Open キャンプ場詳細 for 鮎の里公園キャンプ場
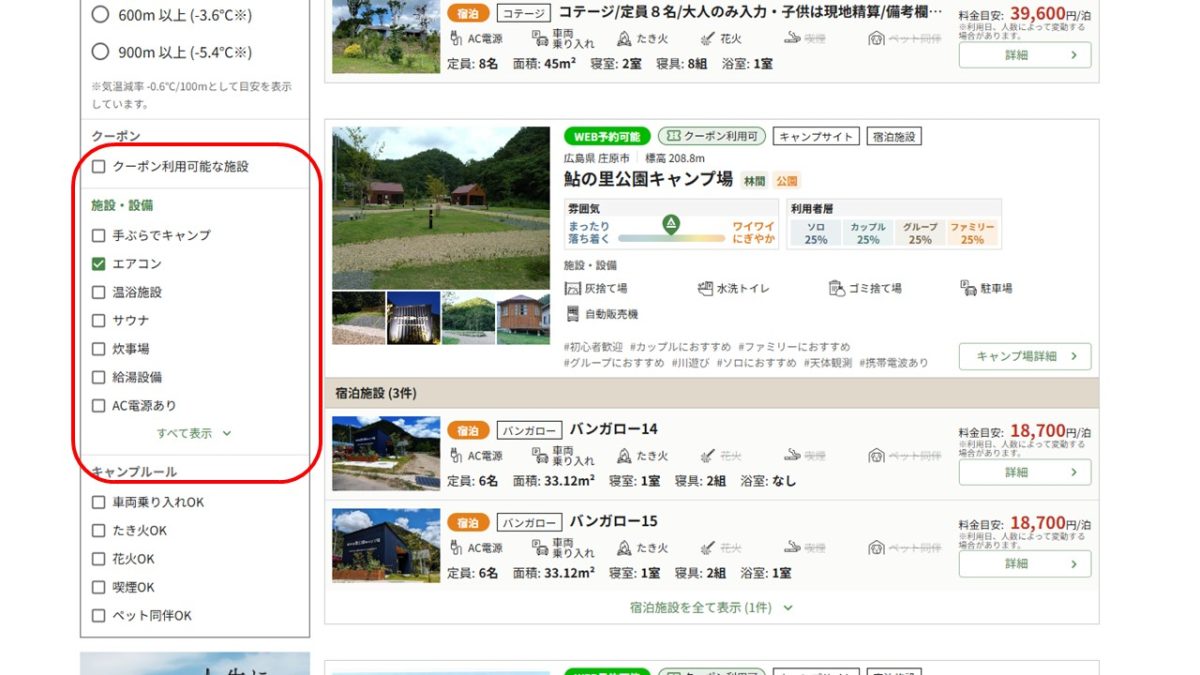This screenshot has width=1200, height=675. (x=1024, y=356)
